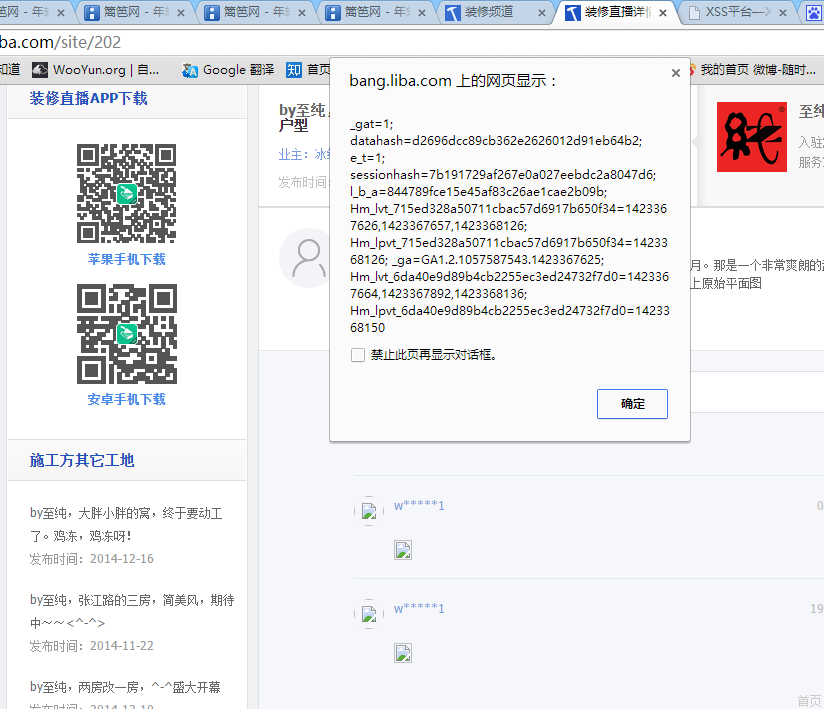Close the 装修直播详情 tab
The width and height of the screenshot is (824, 709).
tap(663, 13)
